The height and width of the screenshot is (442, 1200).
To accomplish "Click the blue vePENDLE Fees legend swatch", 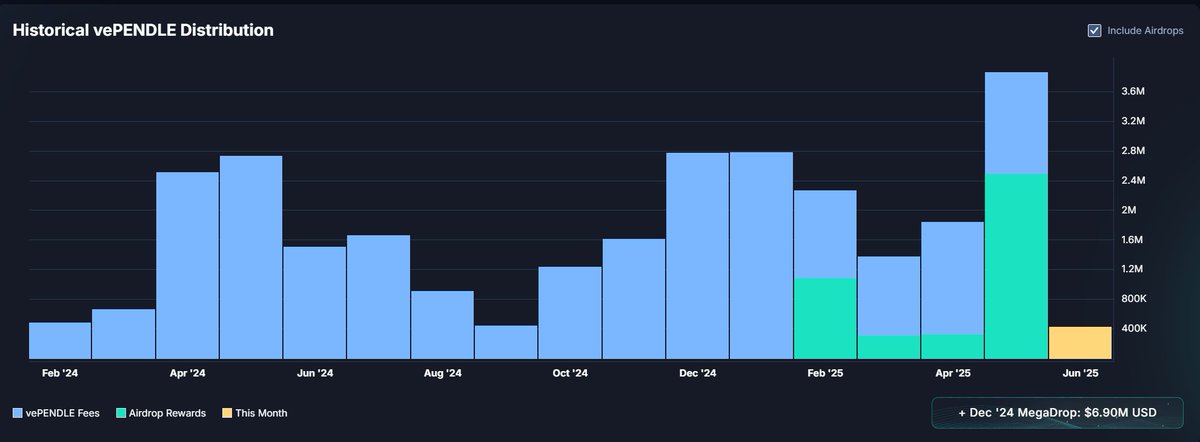I will 18,413.
